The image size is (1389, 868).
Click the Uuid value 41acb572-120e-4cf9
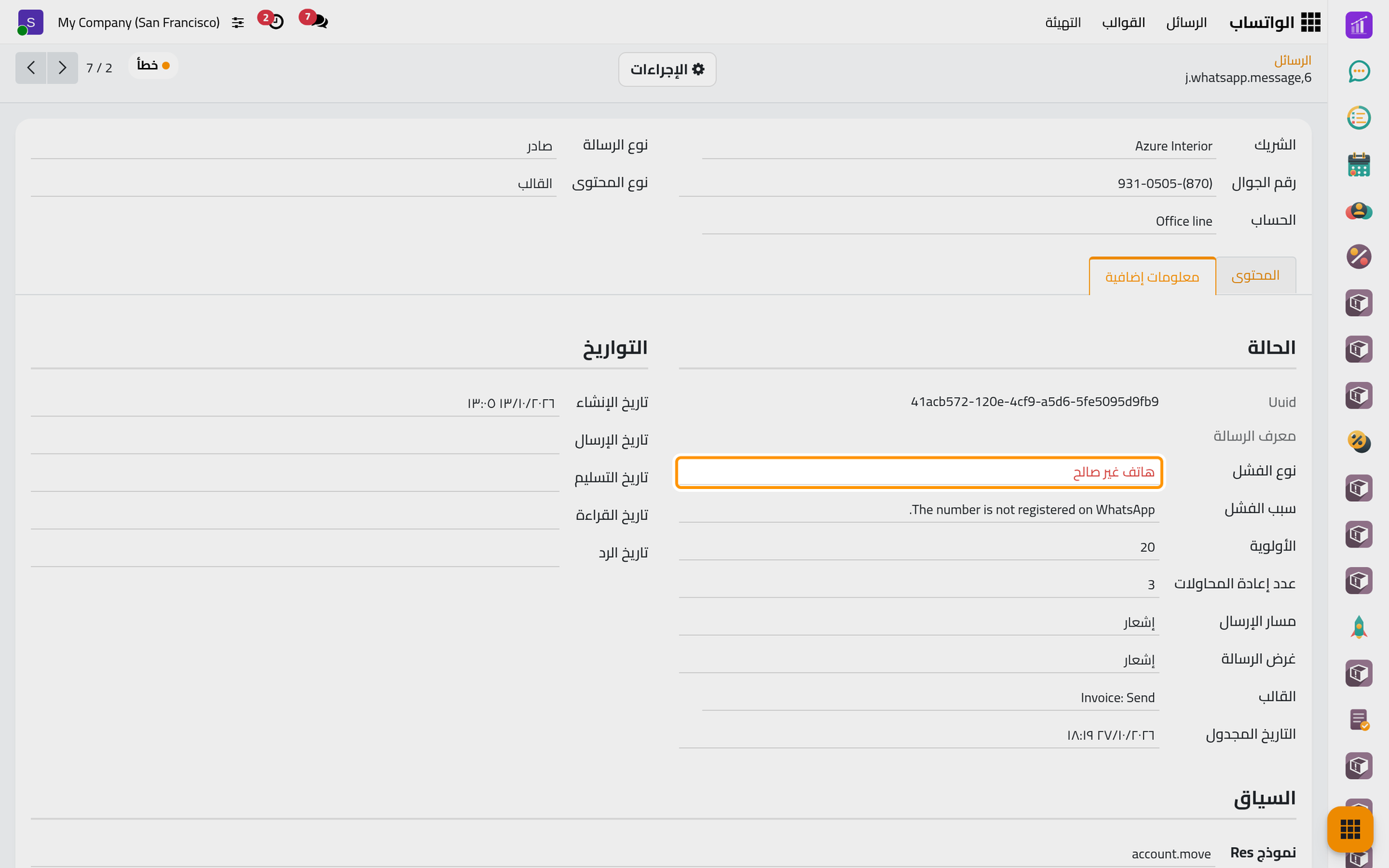(x=1035, y=401)
